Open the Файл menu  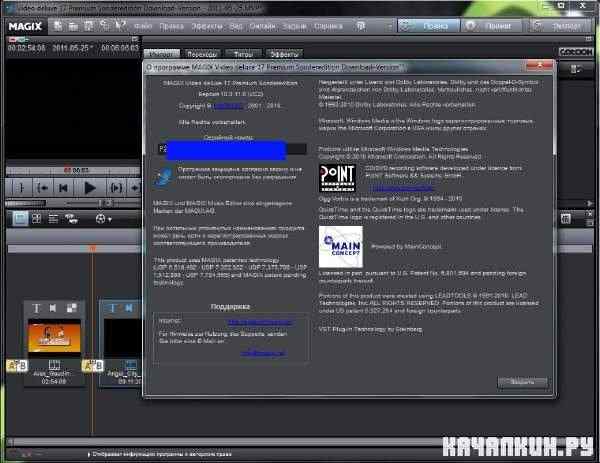click(x=143, y=26)
